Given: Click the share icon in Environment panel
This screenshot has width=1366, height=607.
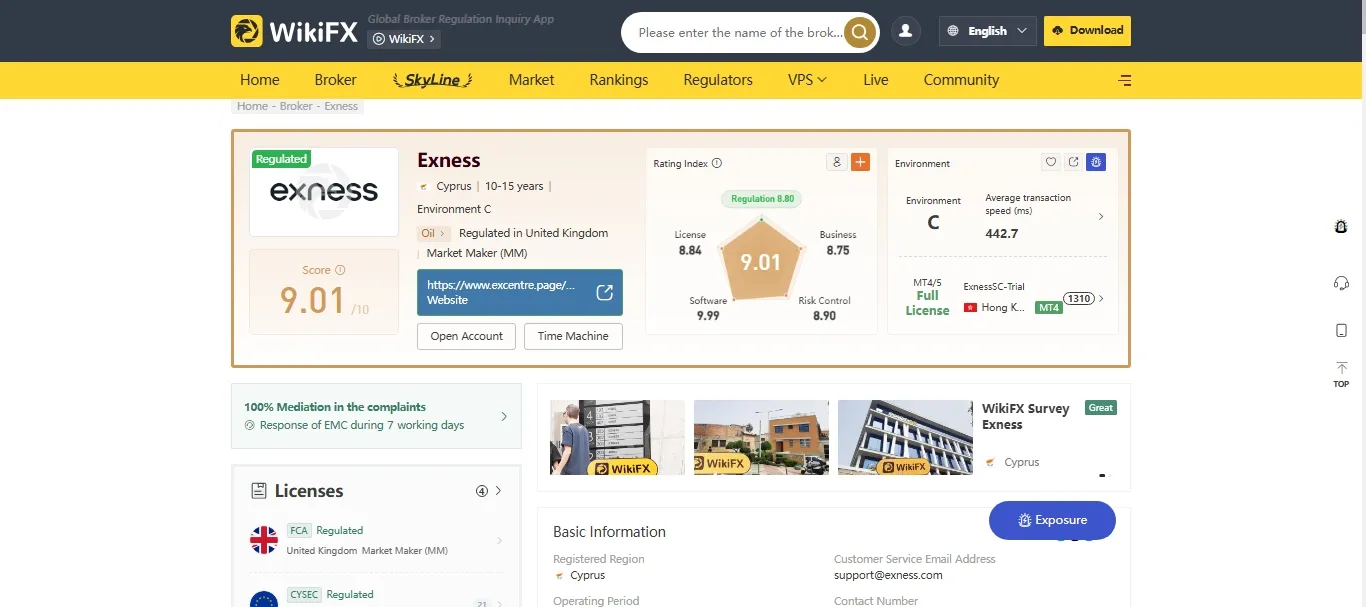Looking at the screenshot, I should point(1073,162).
